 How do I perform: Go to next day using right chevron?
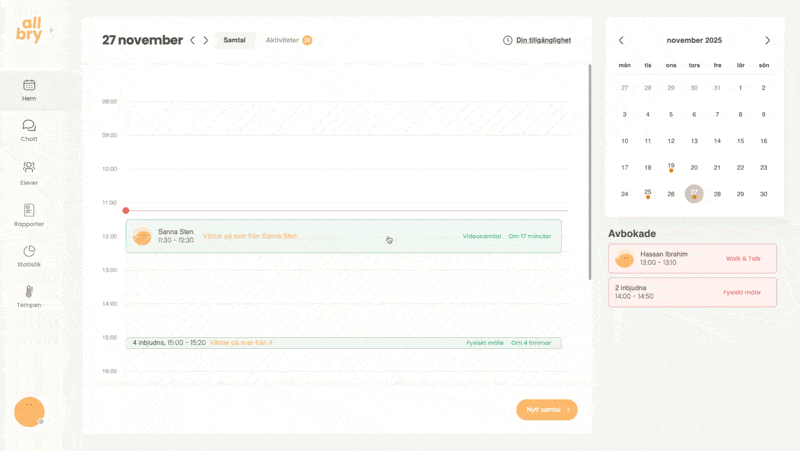206,41
